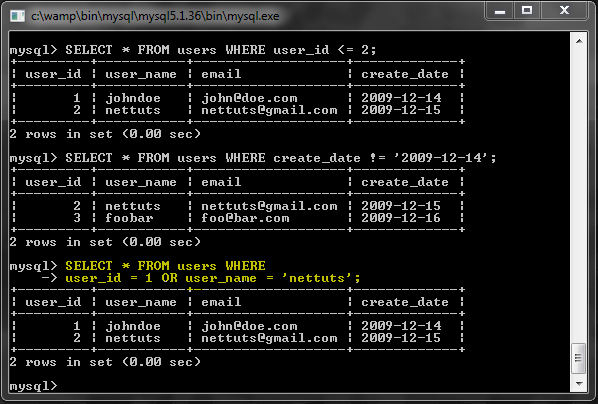
Task: Click the last '2 rows in set' message
Action: tap(105, 362)
